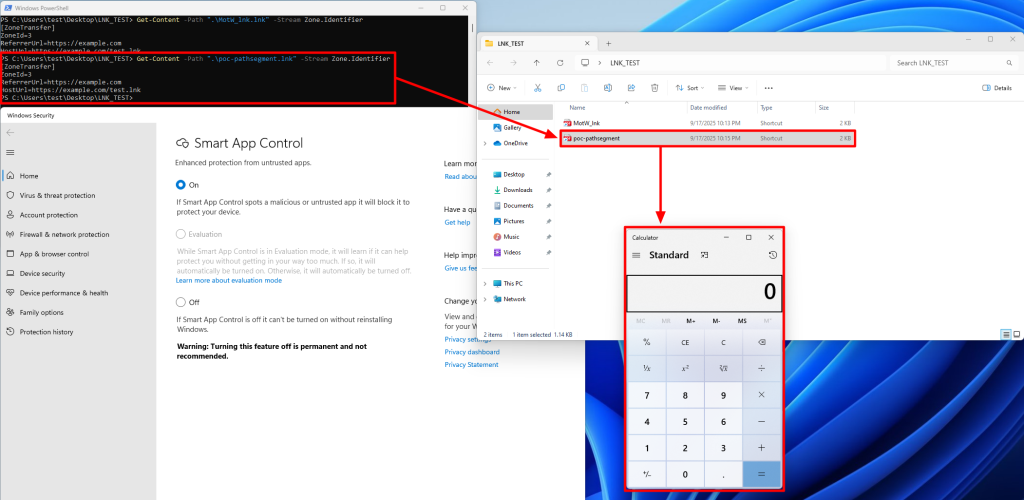
Task: Refresh the LNK_TEST folder view
Action: [560, 63]
